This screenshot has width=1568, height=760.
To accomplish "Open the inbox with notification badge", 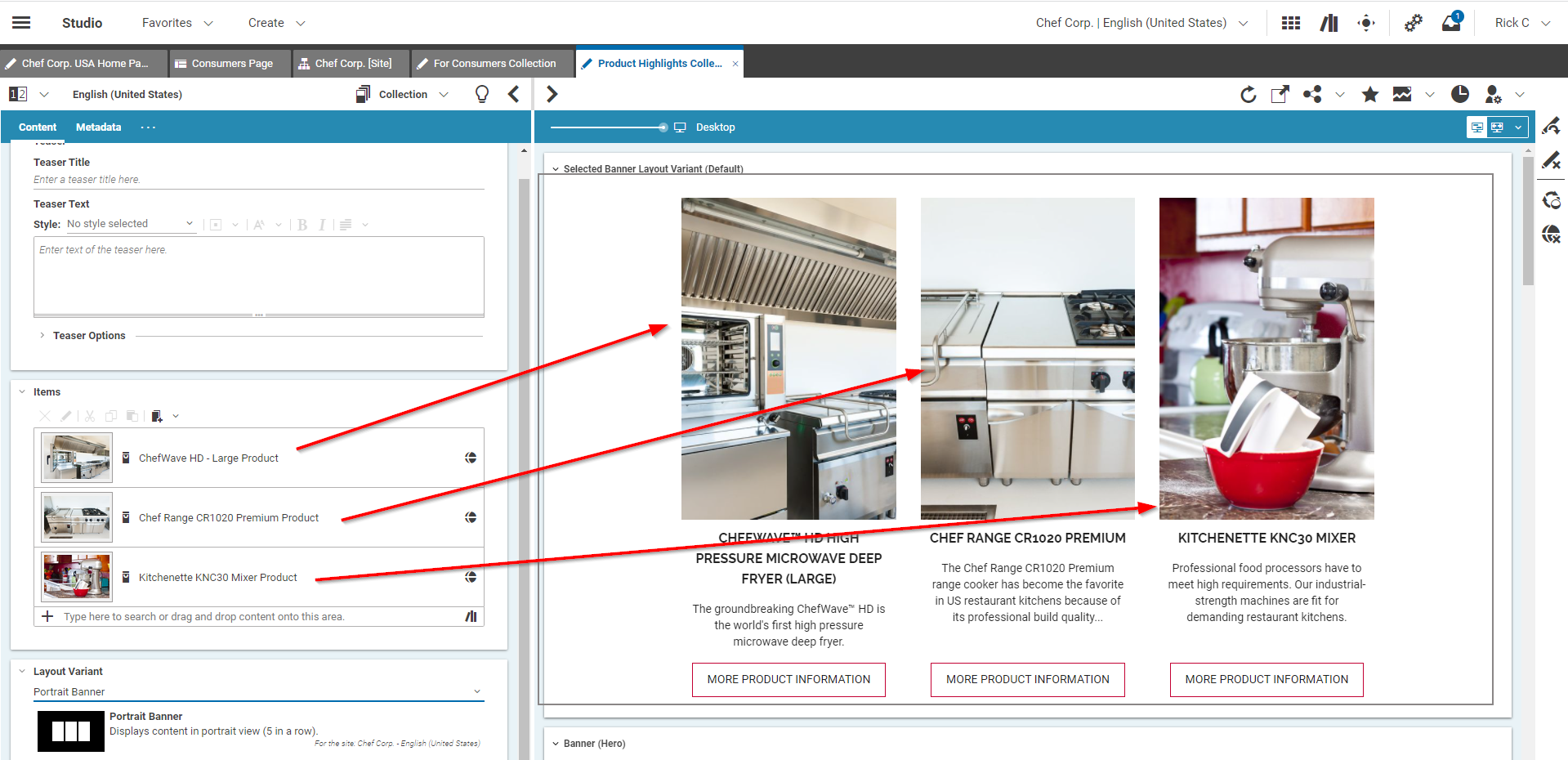I will click(x=1452, y=22).
